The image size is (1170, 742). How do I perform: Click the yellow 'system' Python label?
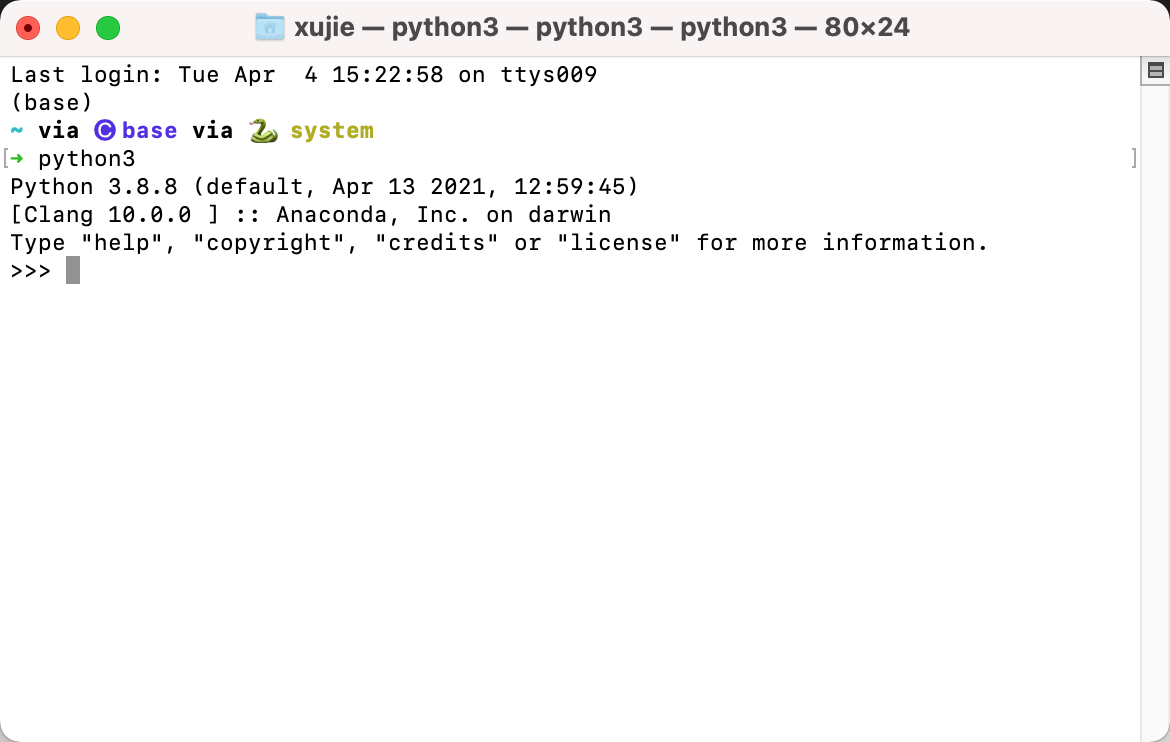332,130
